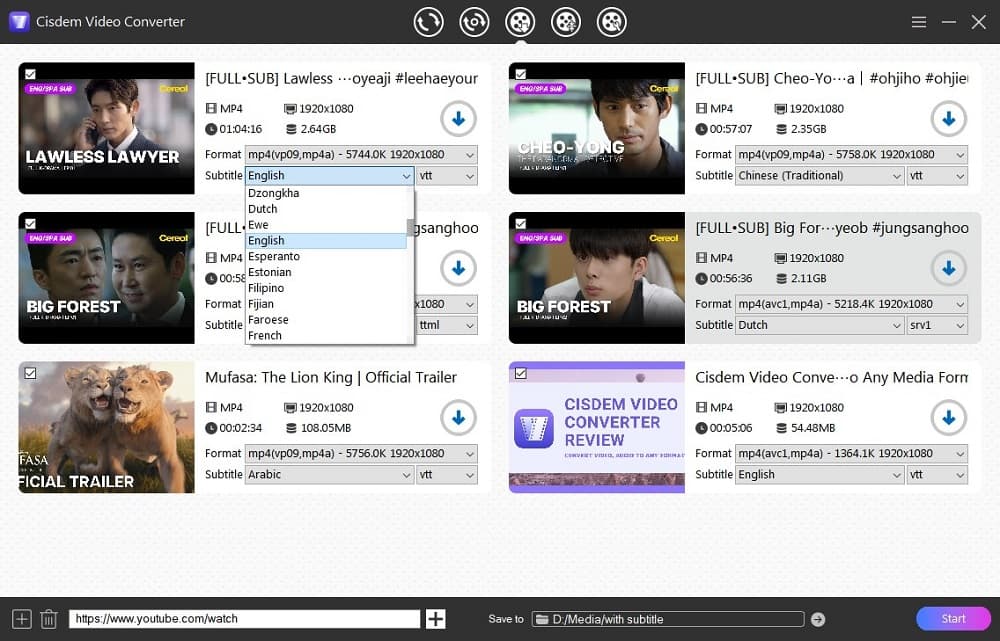Open the output folder arrow icon
1000x641 pixels.
point(818,619)
